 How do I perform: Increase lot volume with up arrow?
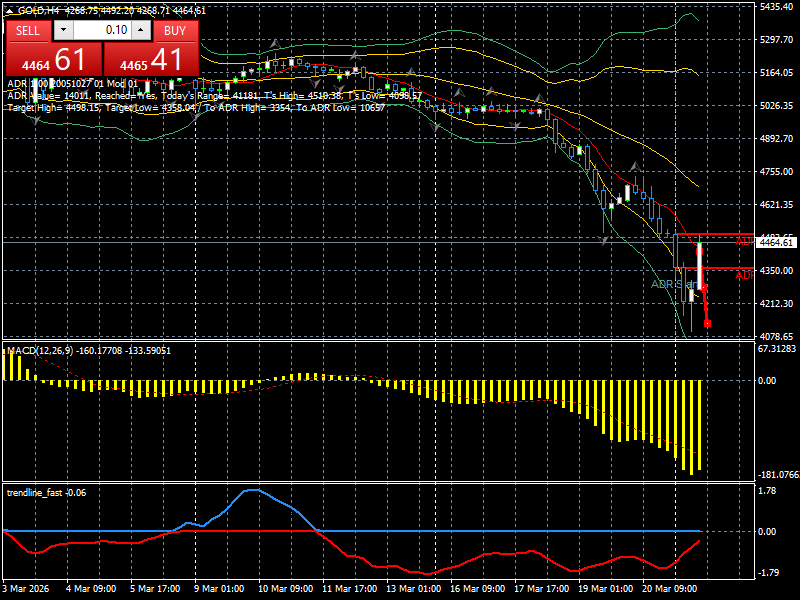tap(141, 30)
